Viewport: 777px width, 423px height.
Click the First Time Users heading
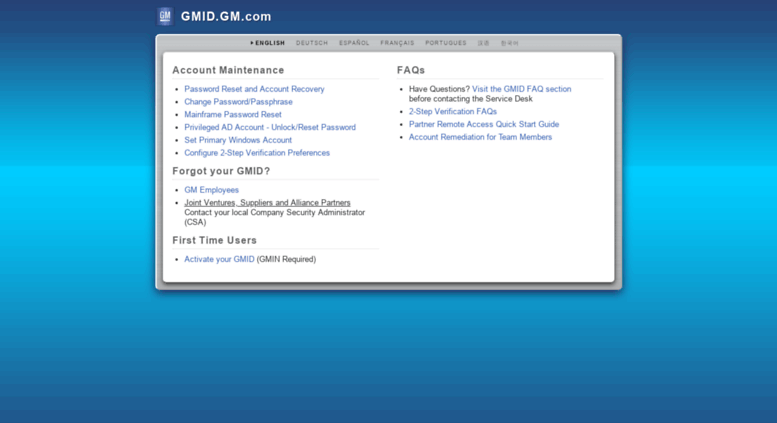tap(215, 240)
